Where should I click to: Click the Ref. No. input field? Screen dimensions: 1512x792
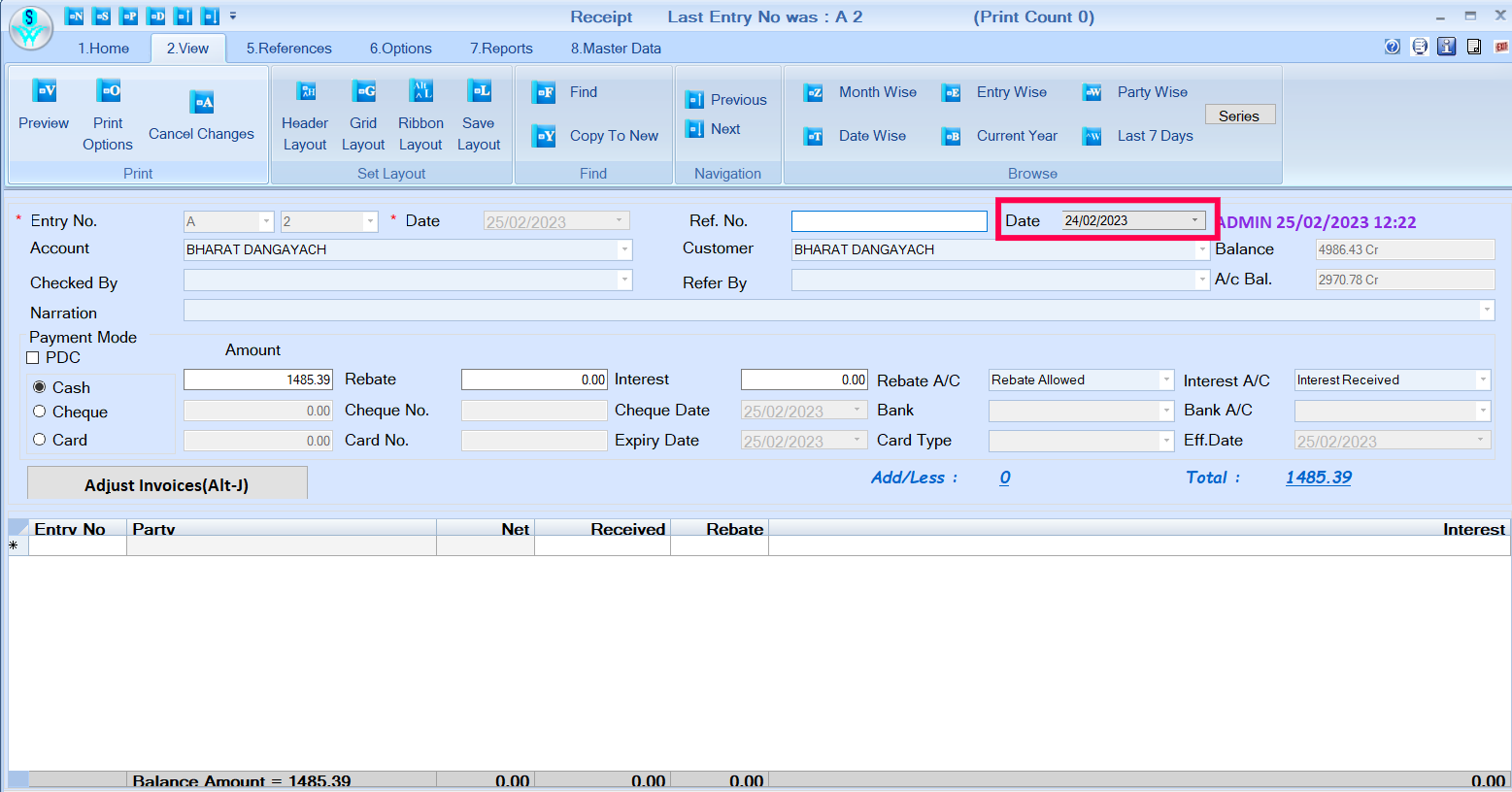tap(890, 221)
